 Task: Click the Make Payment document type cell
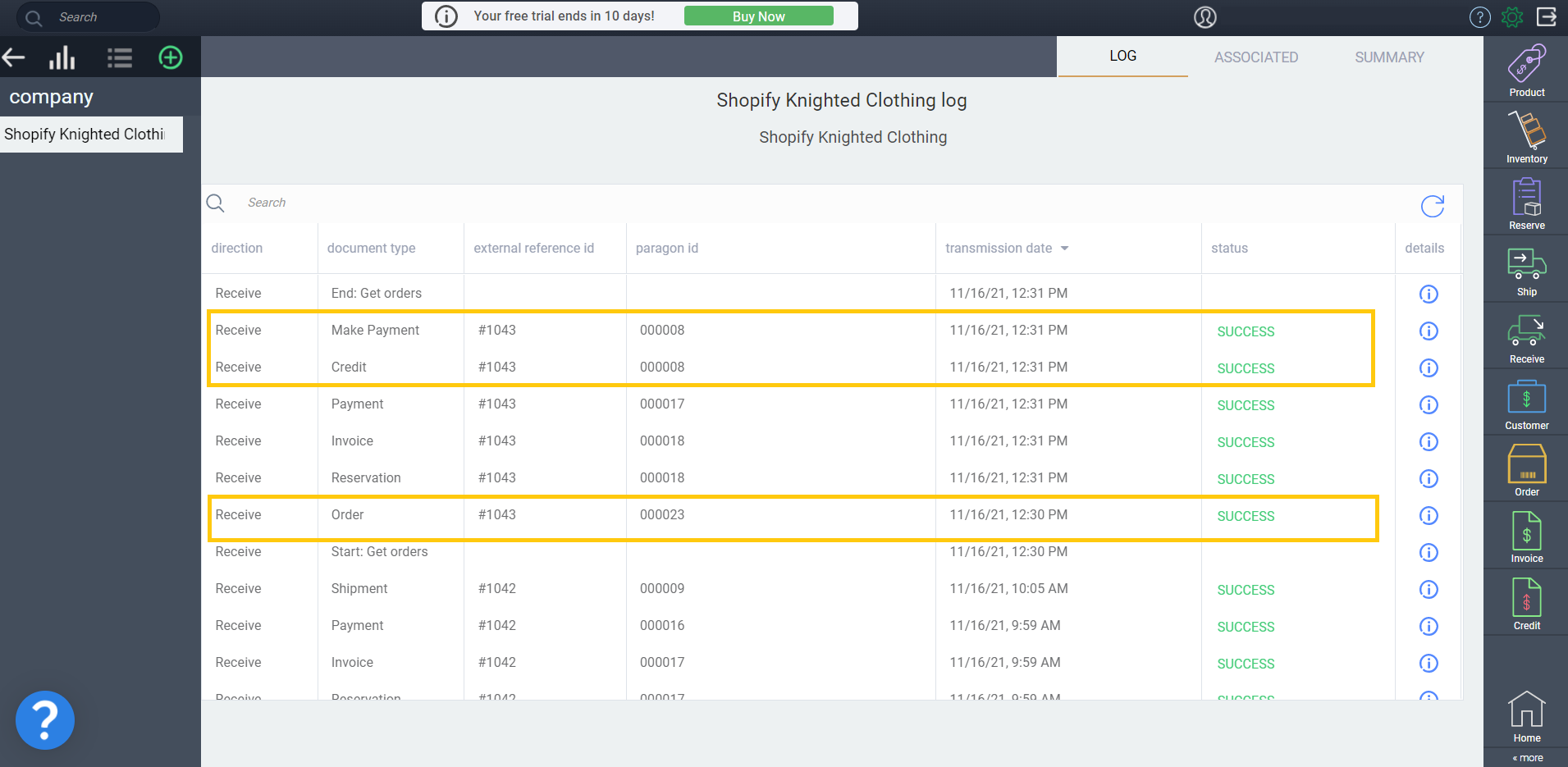tap(375, 330)
